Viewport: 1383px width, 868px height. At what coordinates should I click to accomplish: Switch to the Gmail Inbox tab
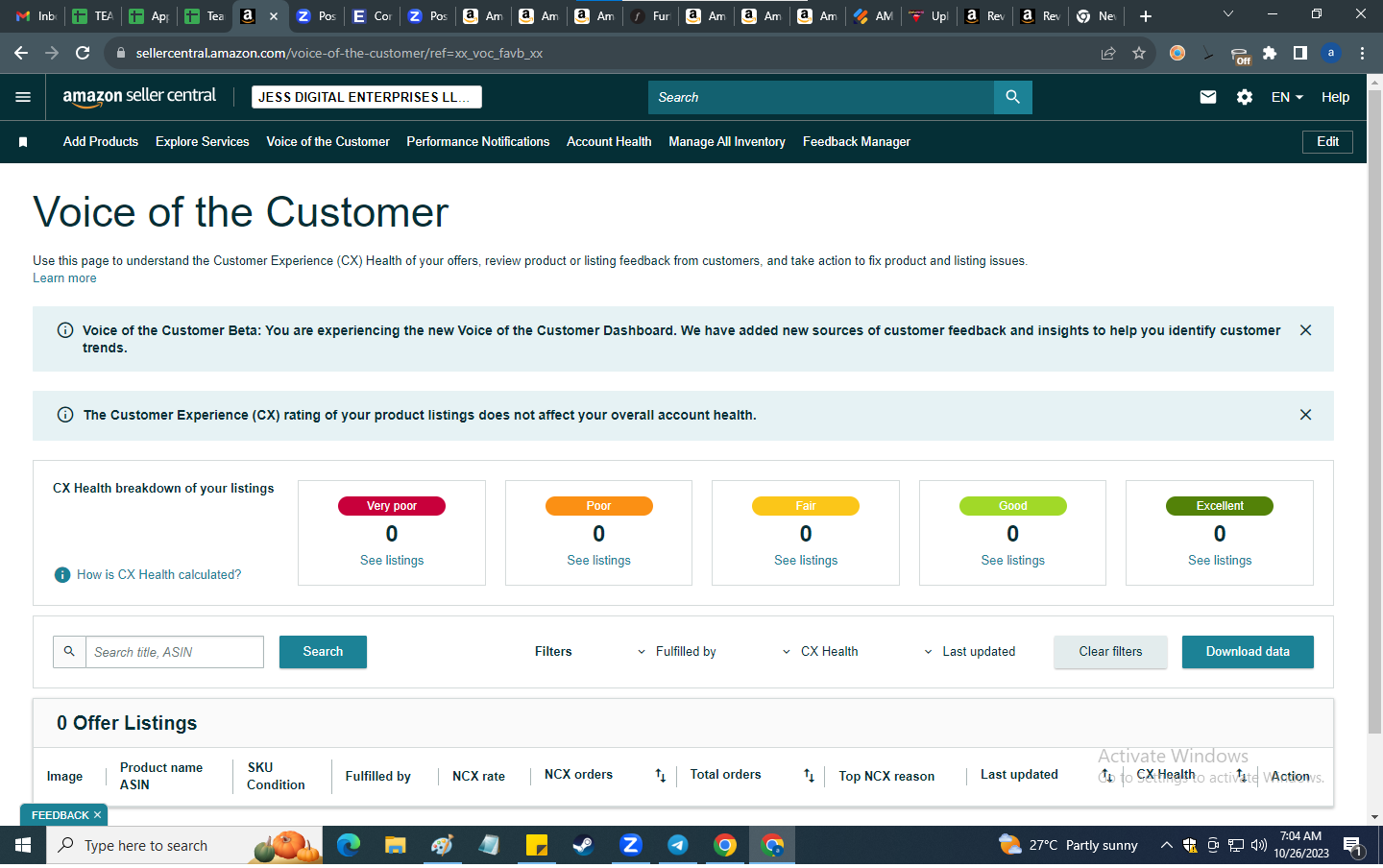tap(36, 16)
